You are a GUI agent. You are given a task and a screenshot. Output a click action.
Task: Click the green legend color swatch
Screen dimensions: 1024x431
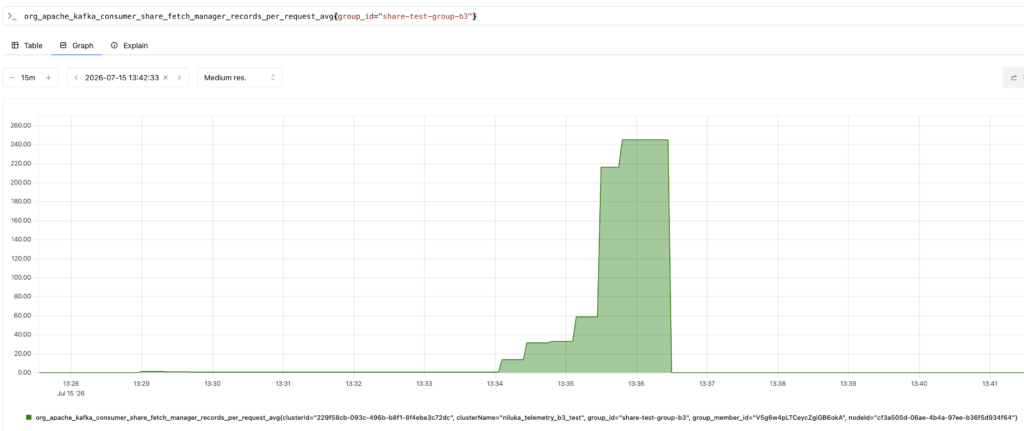pos(28,417)
